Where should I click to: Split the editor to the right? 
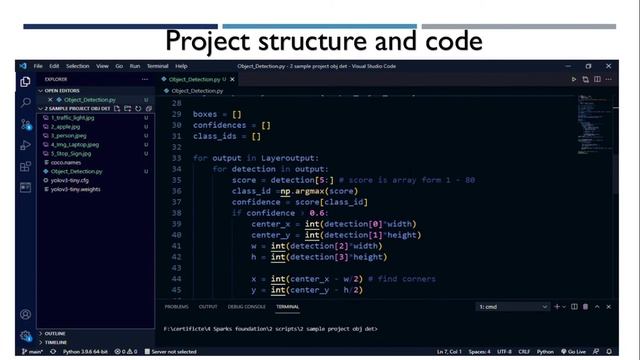coord(597,79)
